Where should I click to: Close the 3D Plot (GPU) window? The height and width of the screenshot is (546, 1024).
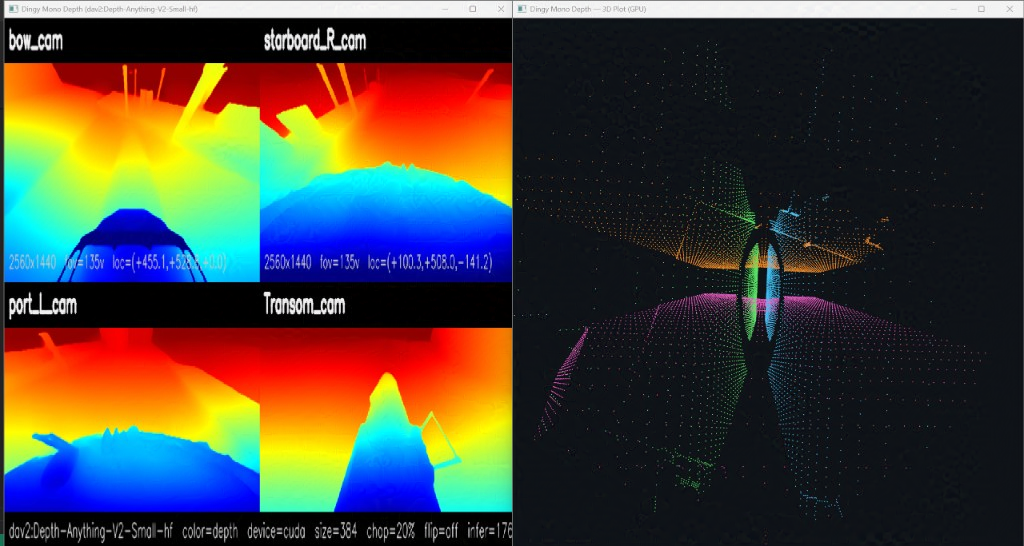(x=1010, y=9)
